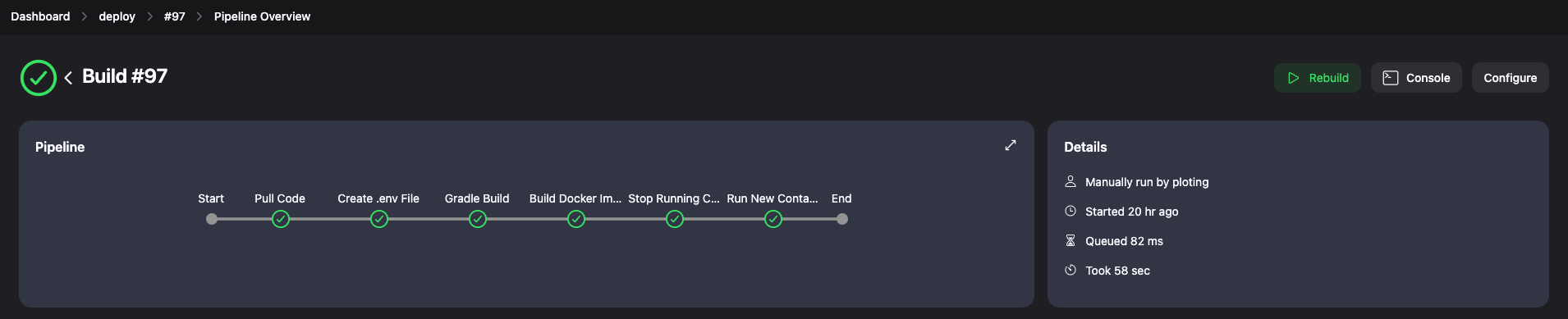The image size is (1568, 319).
Task: Open the Configure page
Action: (x=1510, y=78)
